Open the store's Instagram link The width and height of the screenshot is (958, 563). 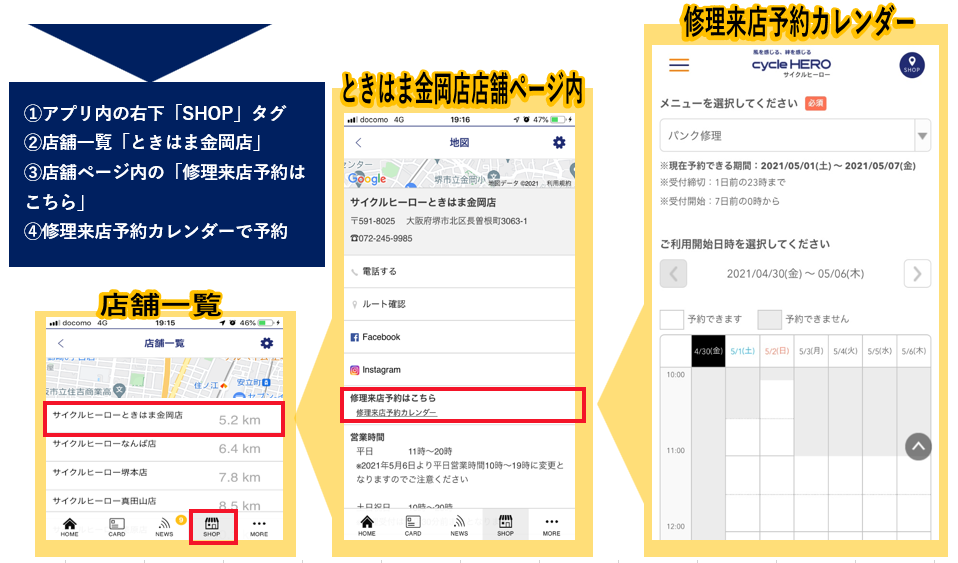pyautogui.click(x=459, y=370)
